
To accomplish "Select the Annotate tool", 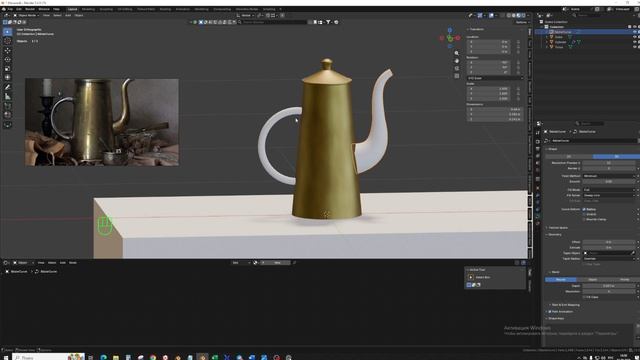I will pyautogui.click(x=7, y=87).
